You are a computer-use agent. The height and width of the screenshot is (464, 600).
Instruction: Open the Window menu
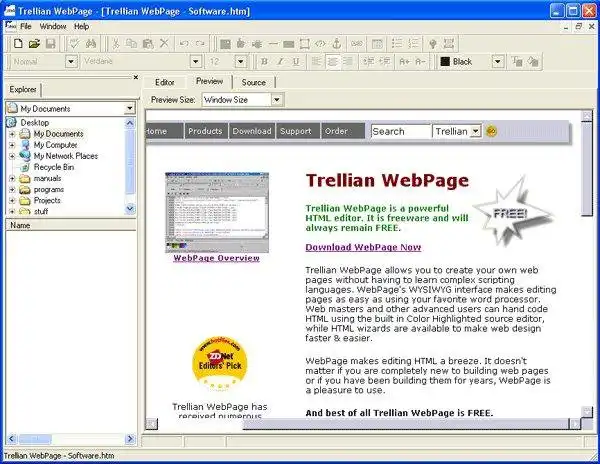click(53, 26)
